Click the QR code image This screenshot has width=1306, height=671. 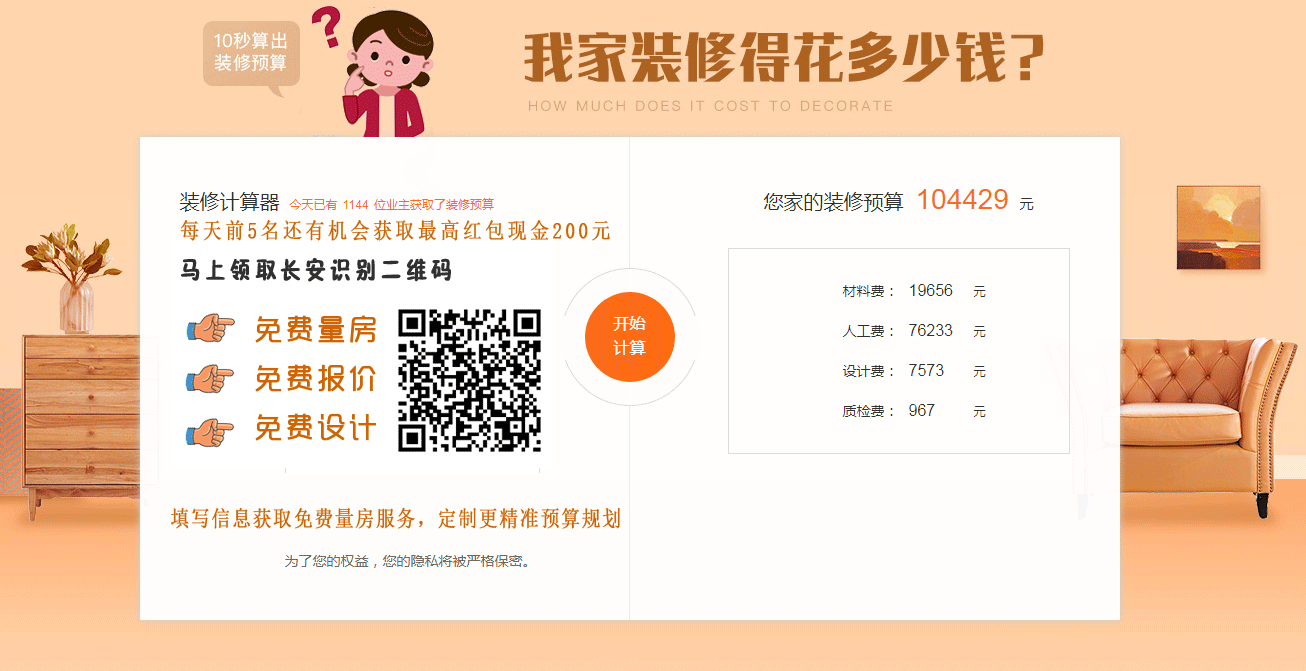pyautogui.click(x=470, y=380)
